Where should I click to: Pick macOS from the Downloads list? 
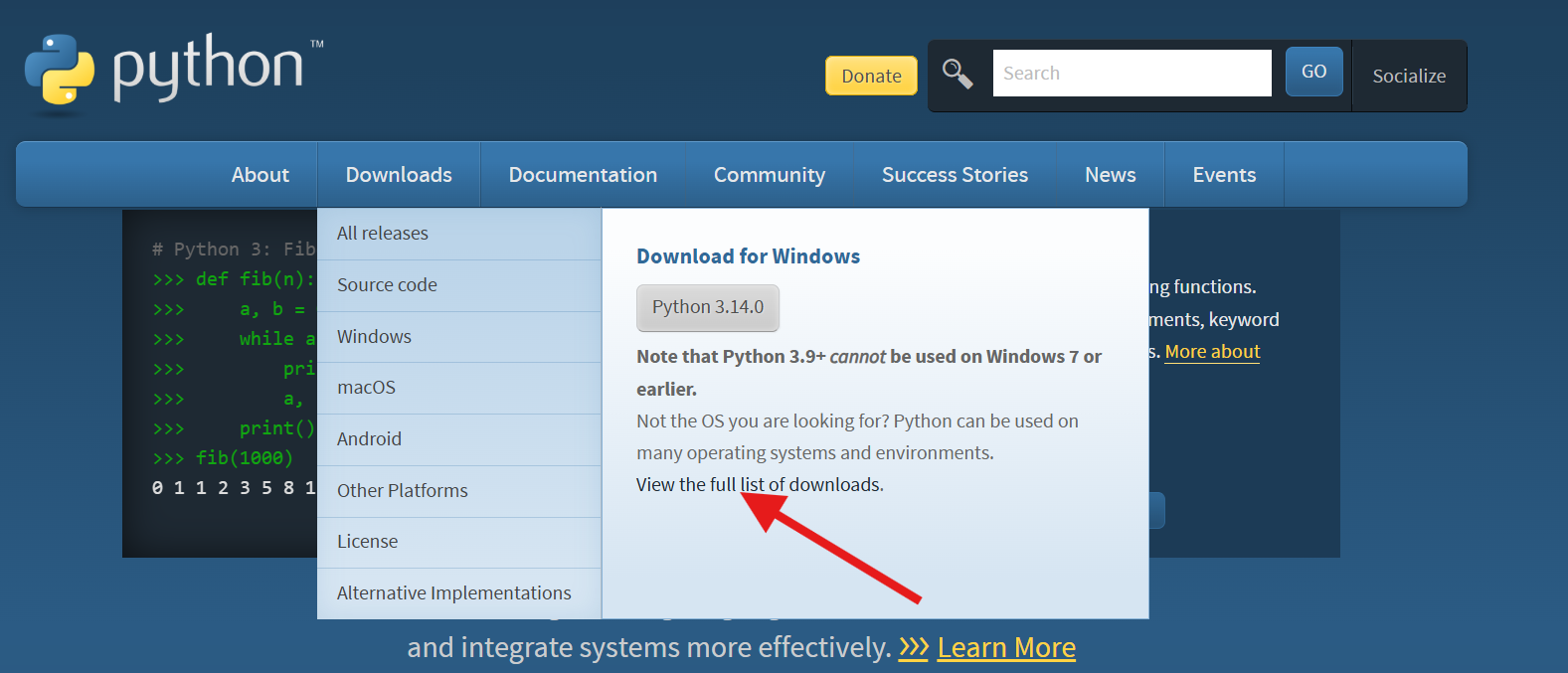click(366, 388)
